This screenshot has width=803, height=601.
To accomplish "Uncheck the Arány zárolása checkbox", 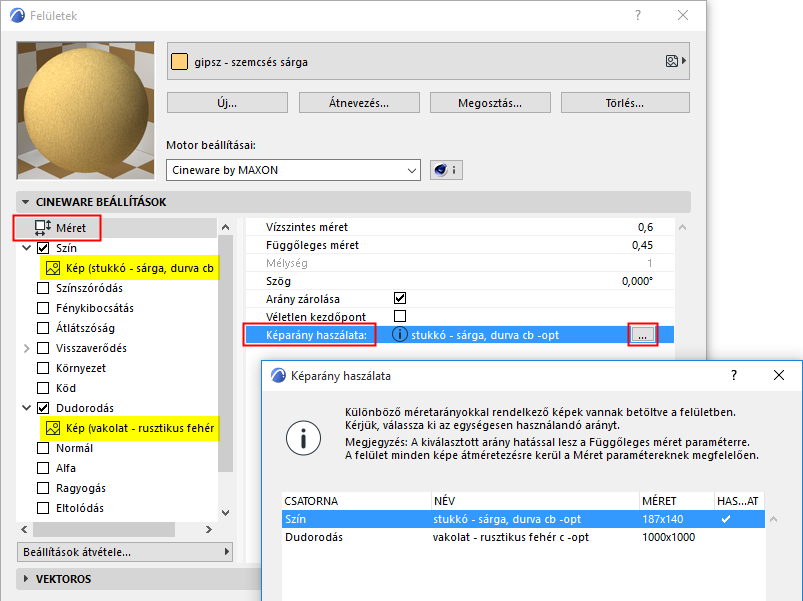I will tap(400, 298).
